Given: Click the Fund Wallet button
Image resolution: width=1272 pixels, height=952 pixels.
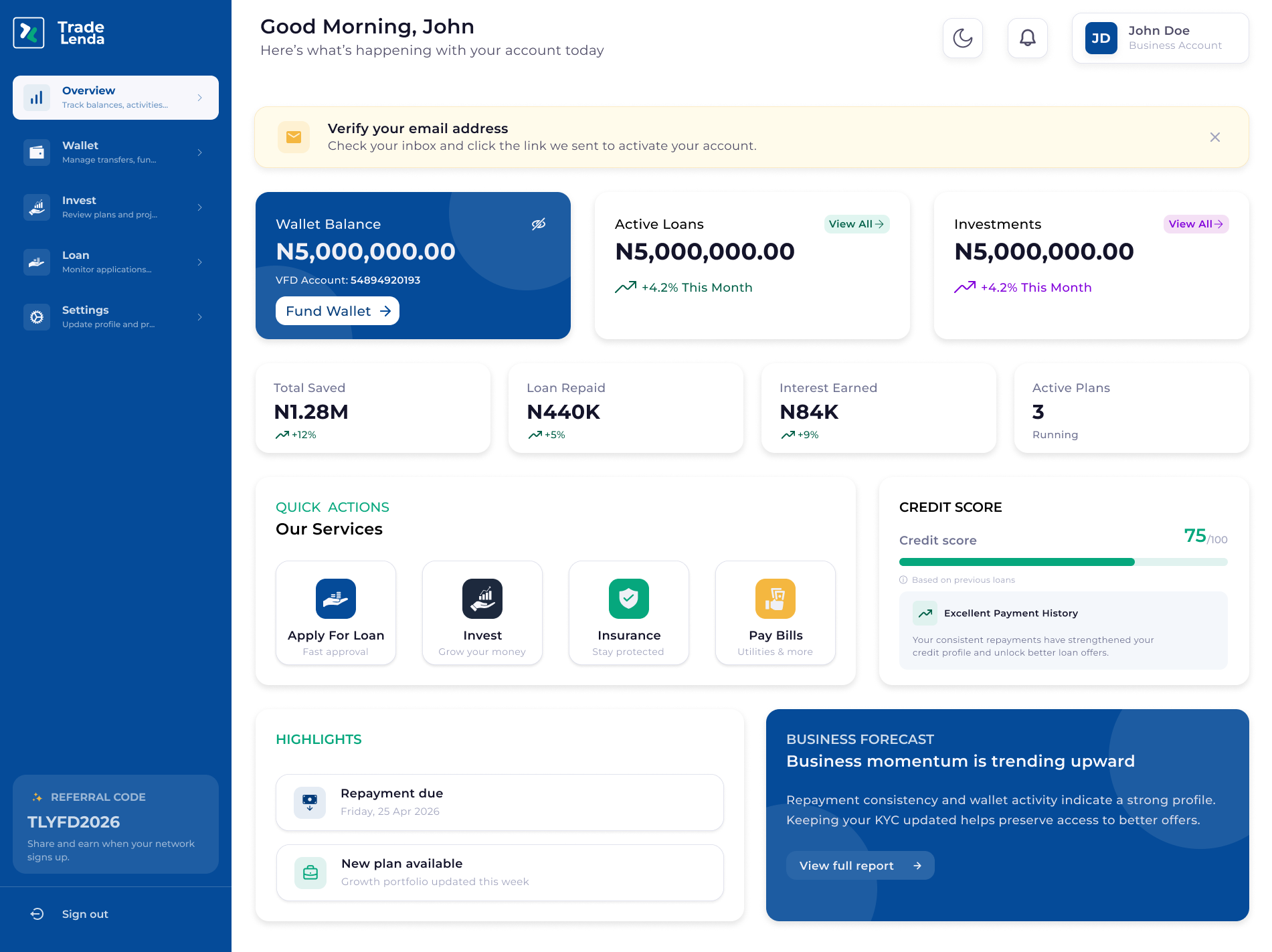Looking at the screenshot, I should pyautogui.click(x=337, y=311).
